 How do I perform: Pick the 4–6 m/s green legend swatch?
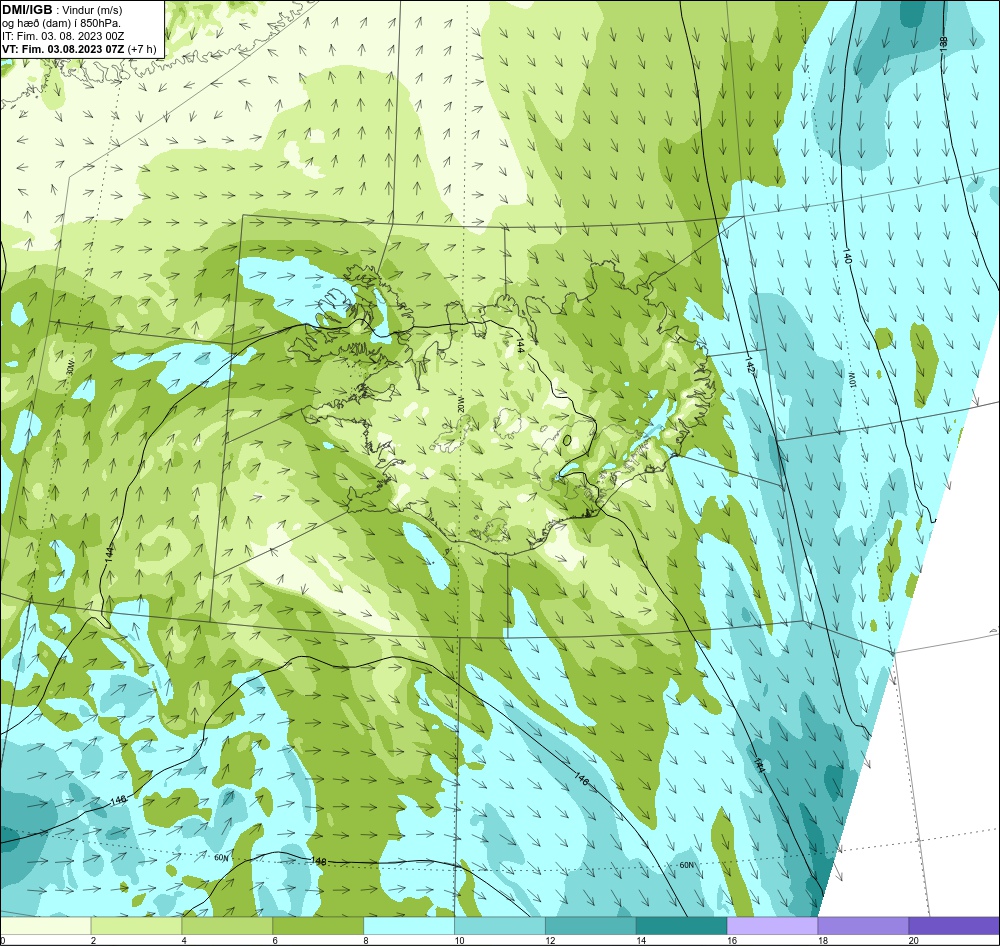(227, 926)
